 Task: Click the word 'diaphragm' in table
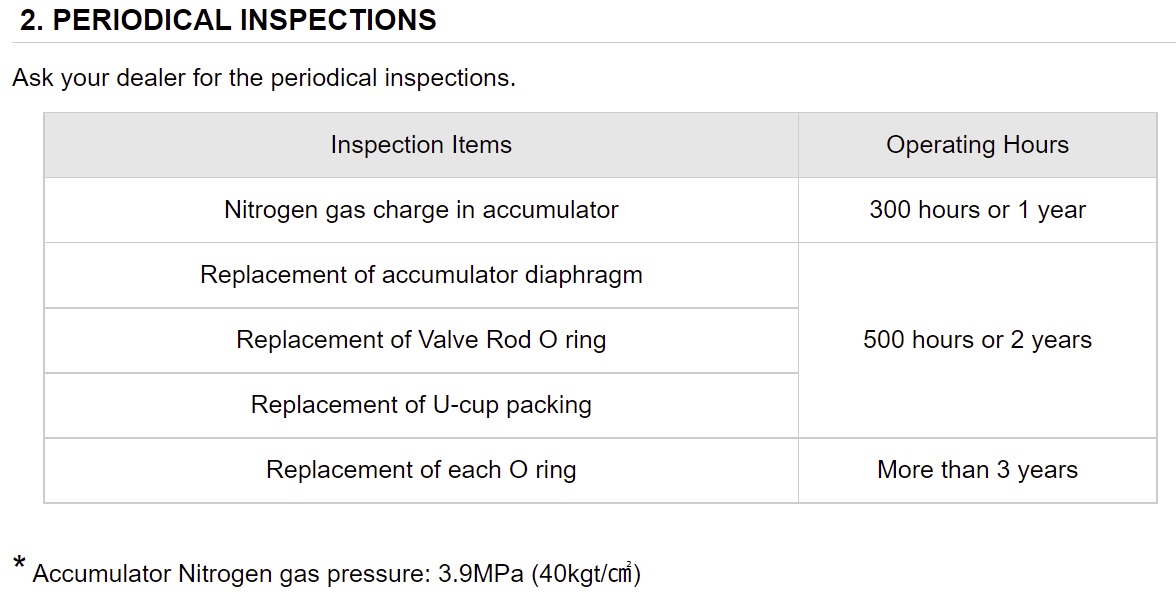click(584, 276)
